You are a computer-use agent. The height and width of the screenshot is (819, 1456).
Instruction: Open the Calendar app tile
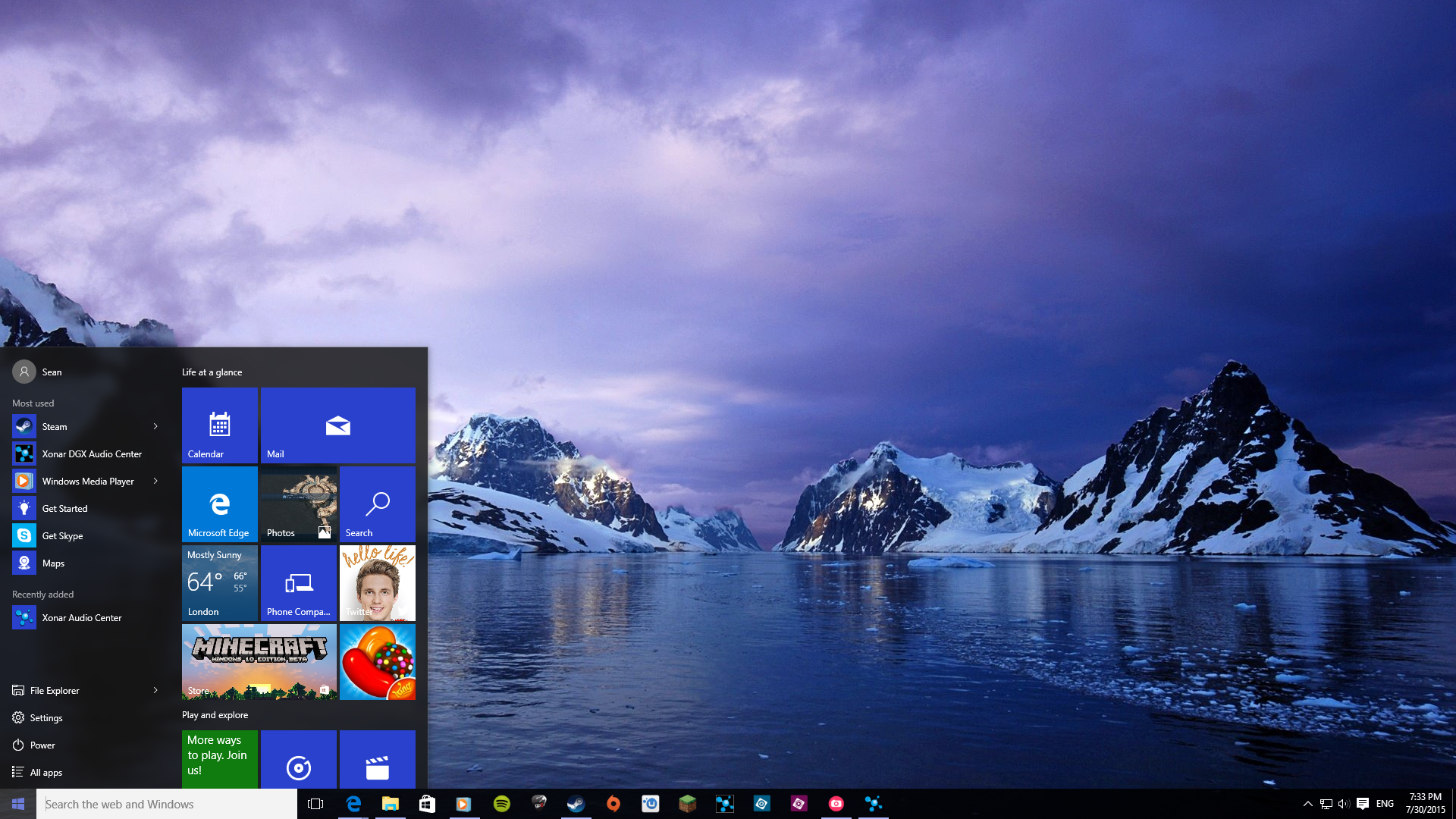coord(219,424)
